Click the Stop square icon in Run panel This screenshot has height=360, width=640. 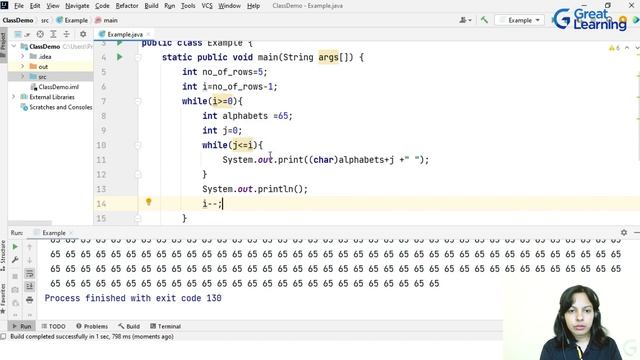coord(15,276)
